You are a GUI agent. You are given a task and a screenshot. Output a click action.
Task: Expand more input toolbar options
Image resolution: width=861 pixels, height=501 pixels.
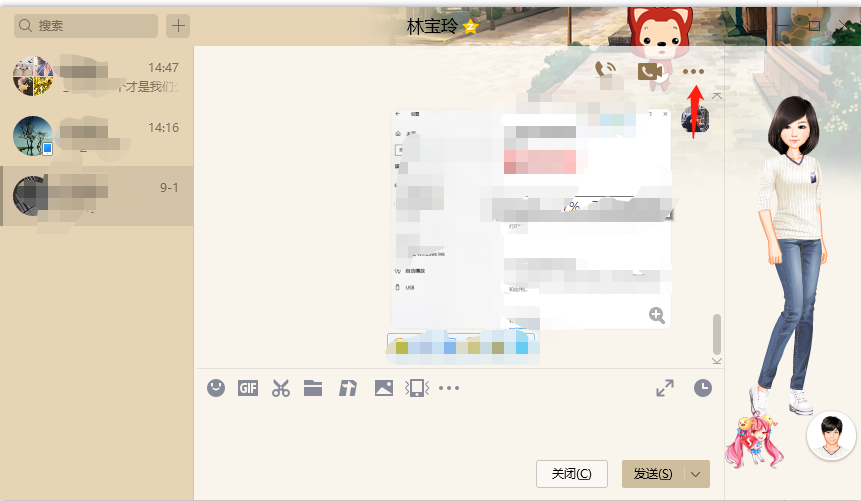coord(449,388)
